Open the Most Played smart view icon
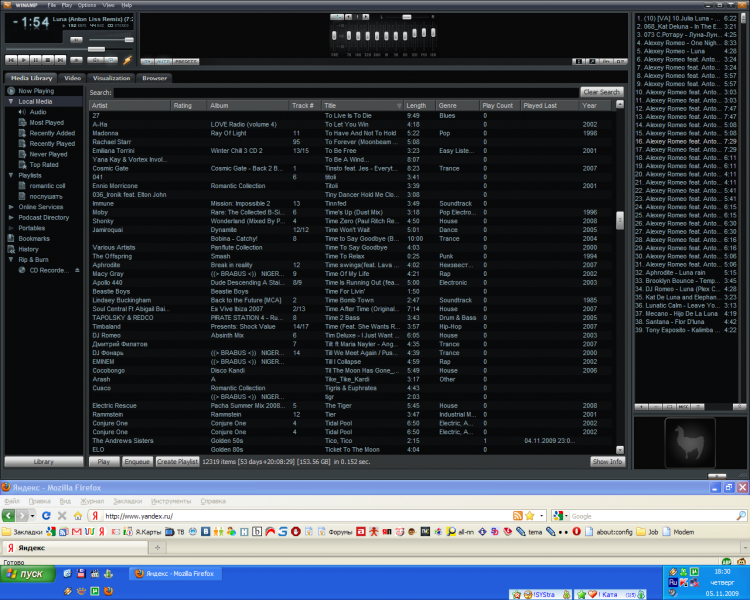 click(22, 122)
